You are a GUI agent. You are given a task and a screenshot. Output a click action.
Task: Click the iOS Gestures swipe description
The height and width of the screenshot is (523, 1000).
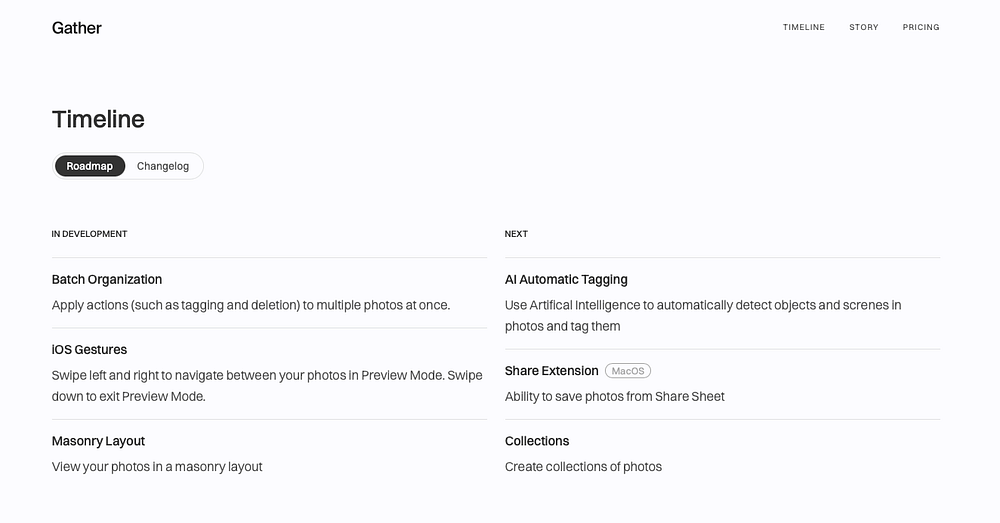pyautogui.click(x=267, y=386)
